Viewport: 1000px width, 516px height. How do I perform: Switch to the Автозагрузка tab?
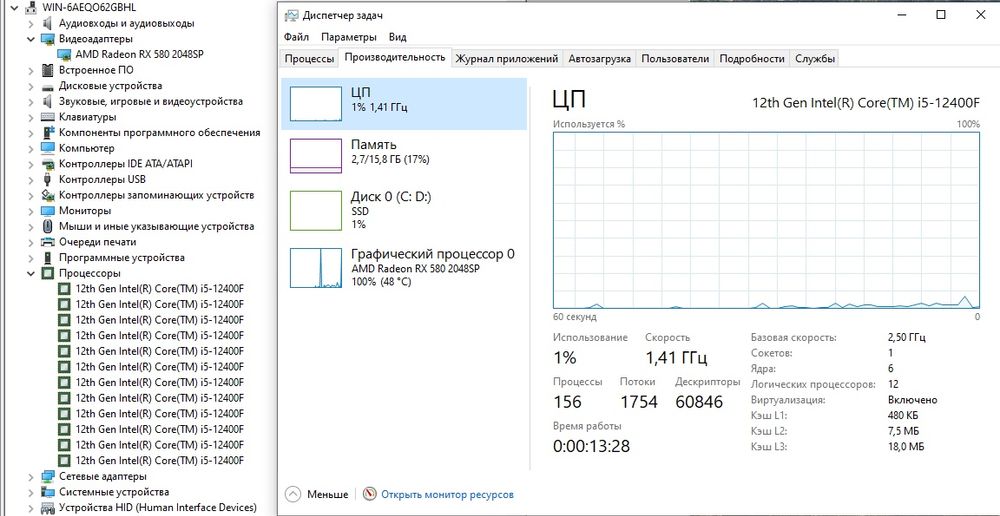[x=599, y=59]
